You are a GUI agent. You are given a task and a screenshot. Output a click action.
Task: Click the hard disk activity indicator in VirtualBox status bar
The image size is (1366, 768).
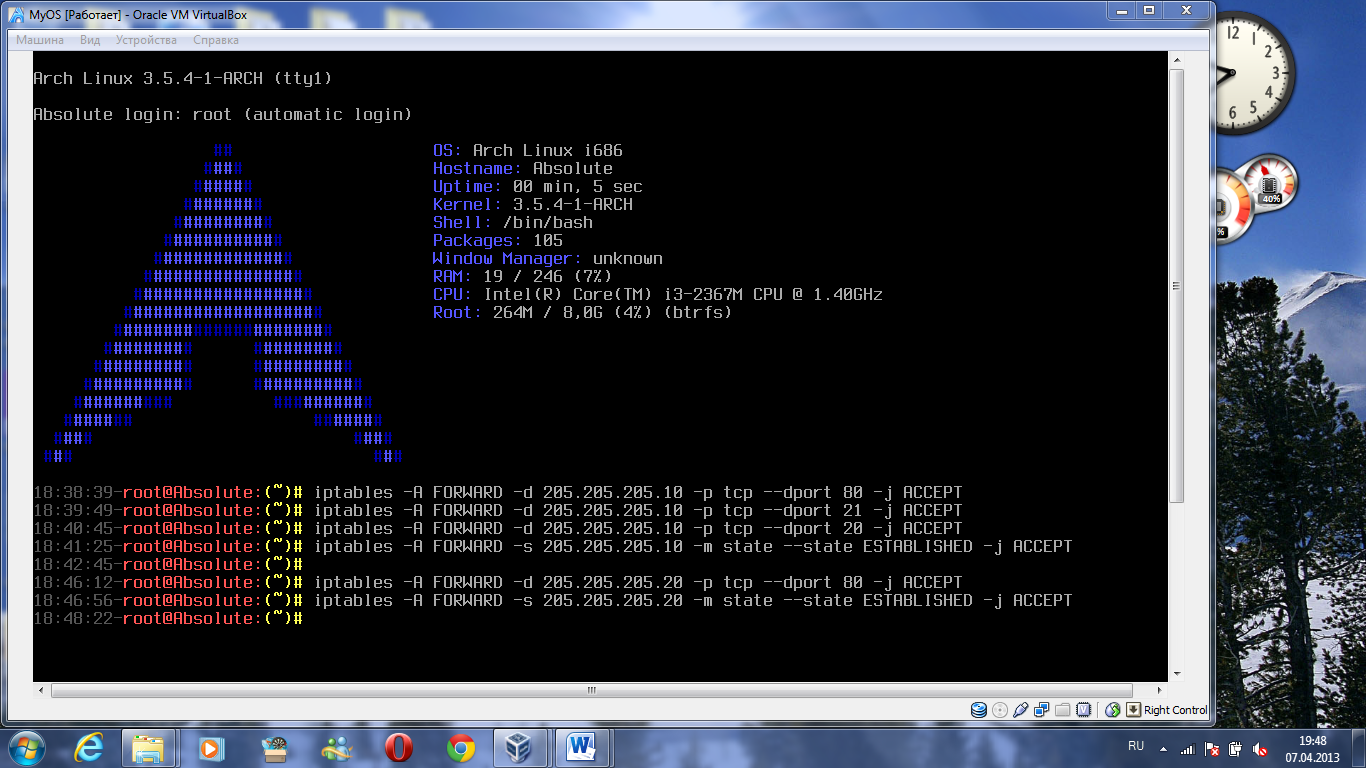click(x=979, y=710)
